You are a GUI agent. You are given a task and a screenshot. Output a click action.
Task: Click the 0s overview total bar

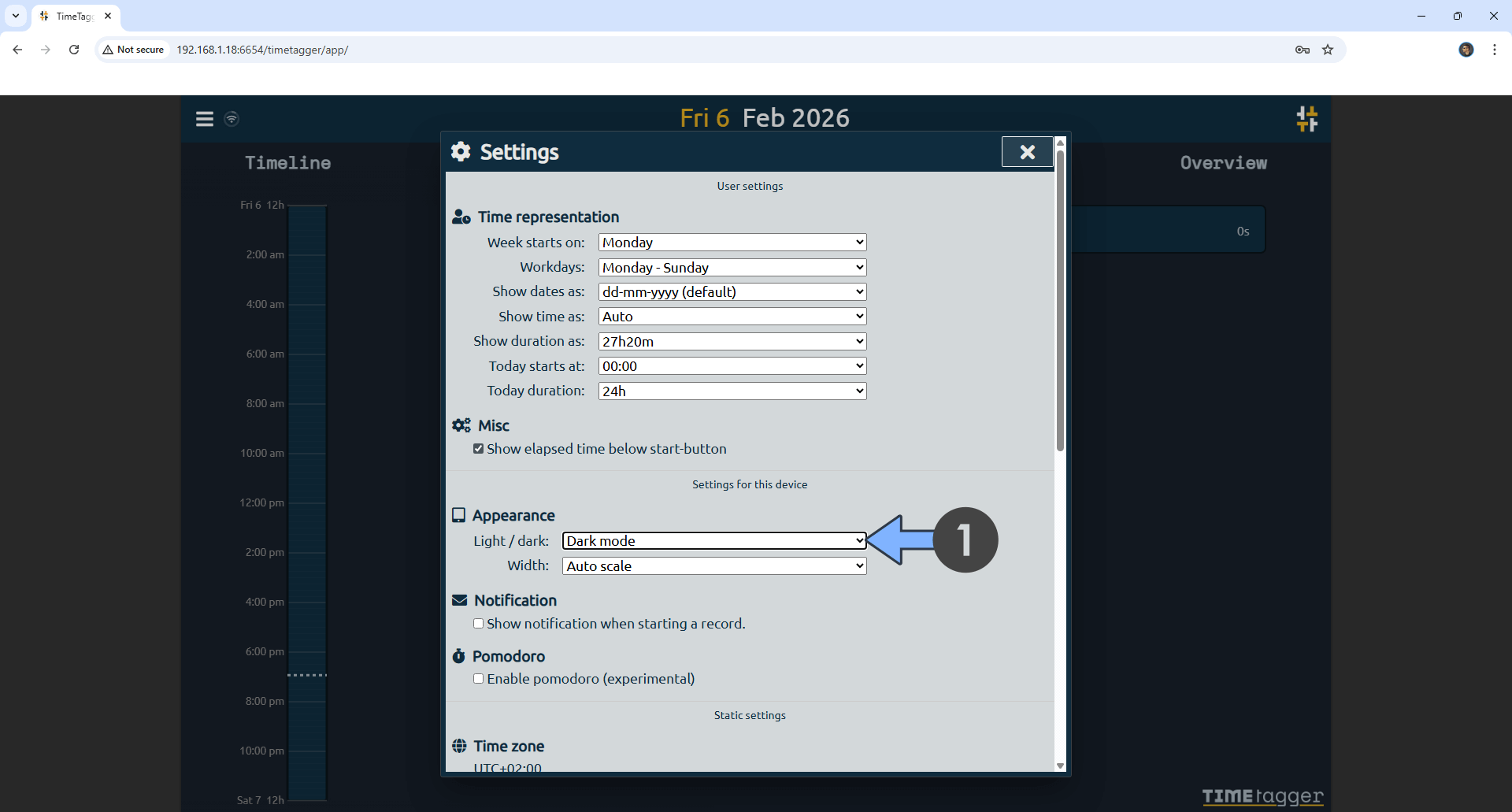(1168, 230)
